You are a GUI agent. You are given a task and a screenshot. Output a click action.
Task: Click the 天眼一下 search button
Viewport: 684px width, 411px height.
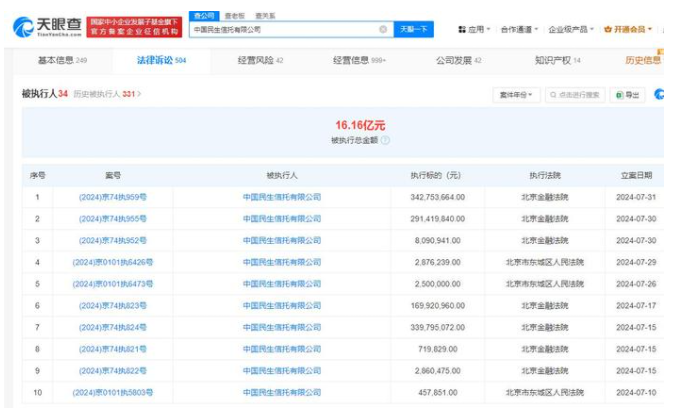[414, 29]
